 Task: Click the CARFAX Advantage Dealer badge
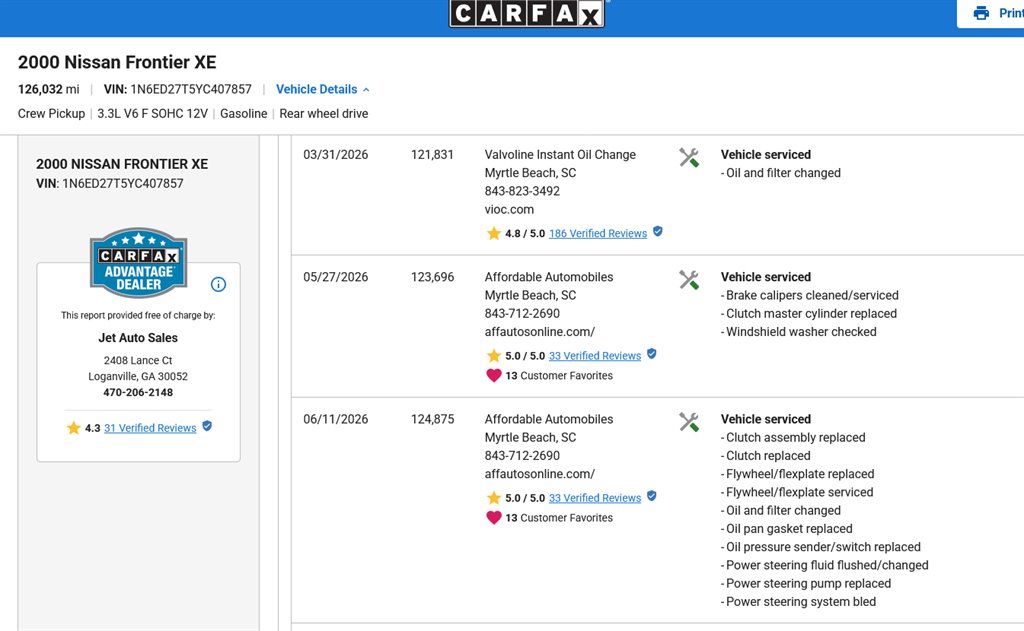click(x=138, y=263)
